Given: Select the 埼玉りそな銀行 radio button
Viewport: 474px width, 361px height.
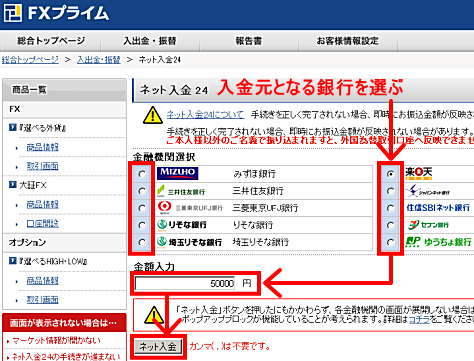Looking at the screenshot, I should pyautogui.click(x=142, y=242).
